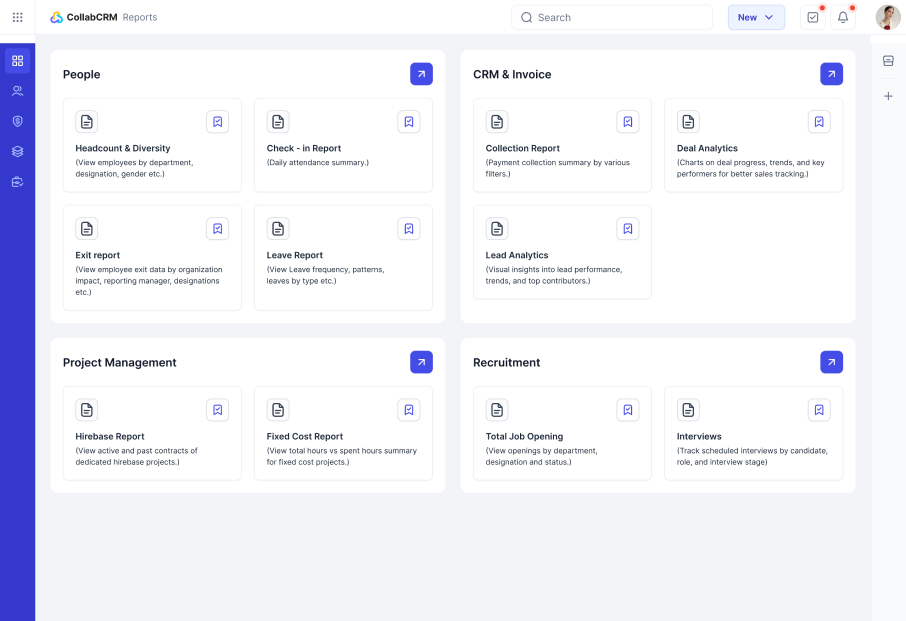Click the Interviews document icon
The width and height of the screenshot is (906, 621).
(688, 410)
